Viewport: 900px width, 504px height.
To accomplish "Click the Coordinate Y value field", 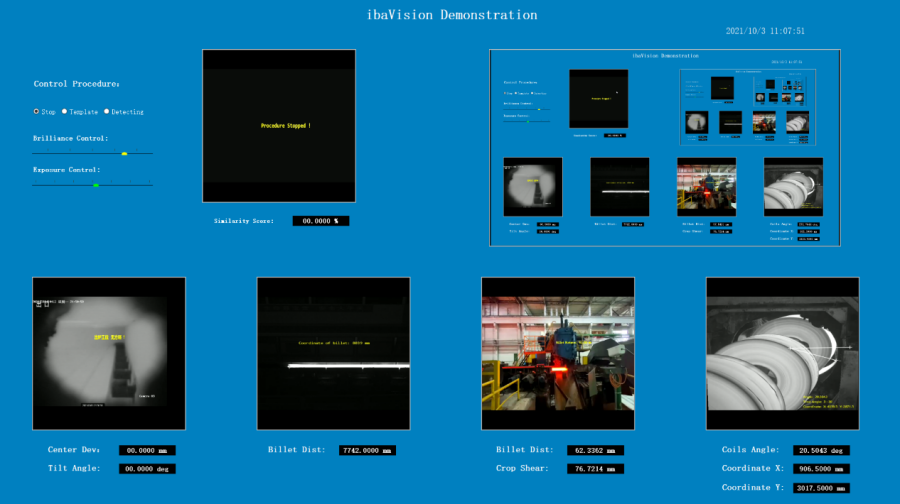I will pyautogui.click(x=821, y=488).
